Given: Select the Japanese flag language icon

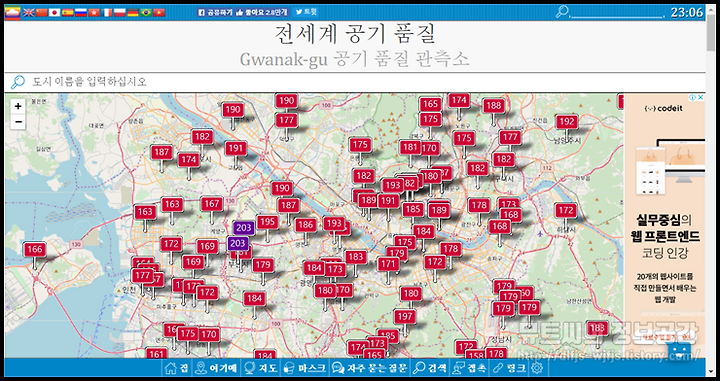Looking at the screenshot, I should pyautogui.click(x=55, y=12).
